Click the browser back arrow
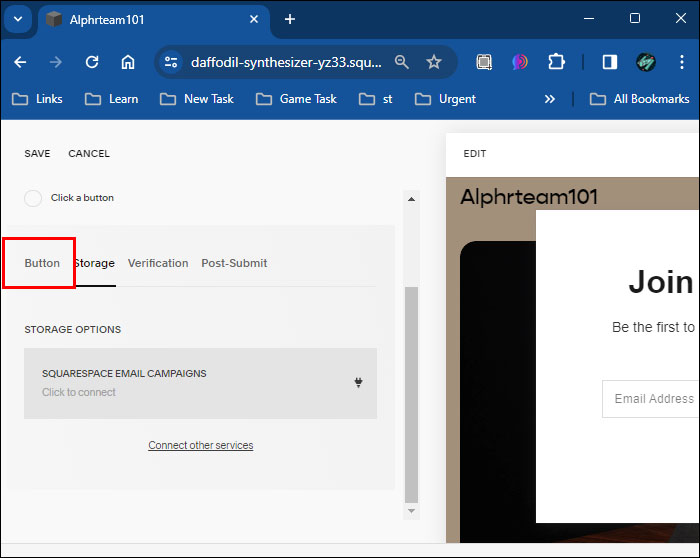 [x=21, y=62]
